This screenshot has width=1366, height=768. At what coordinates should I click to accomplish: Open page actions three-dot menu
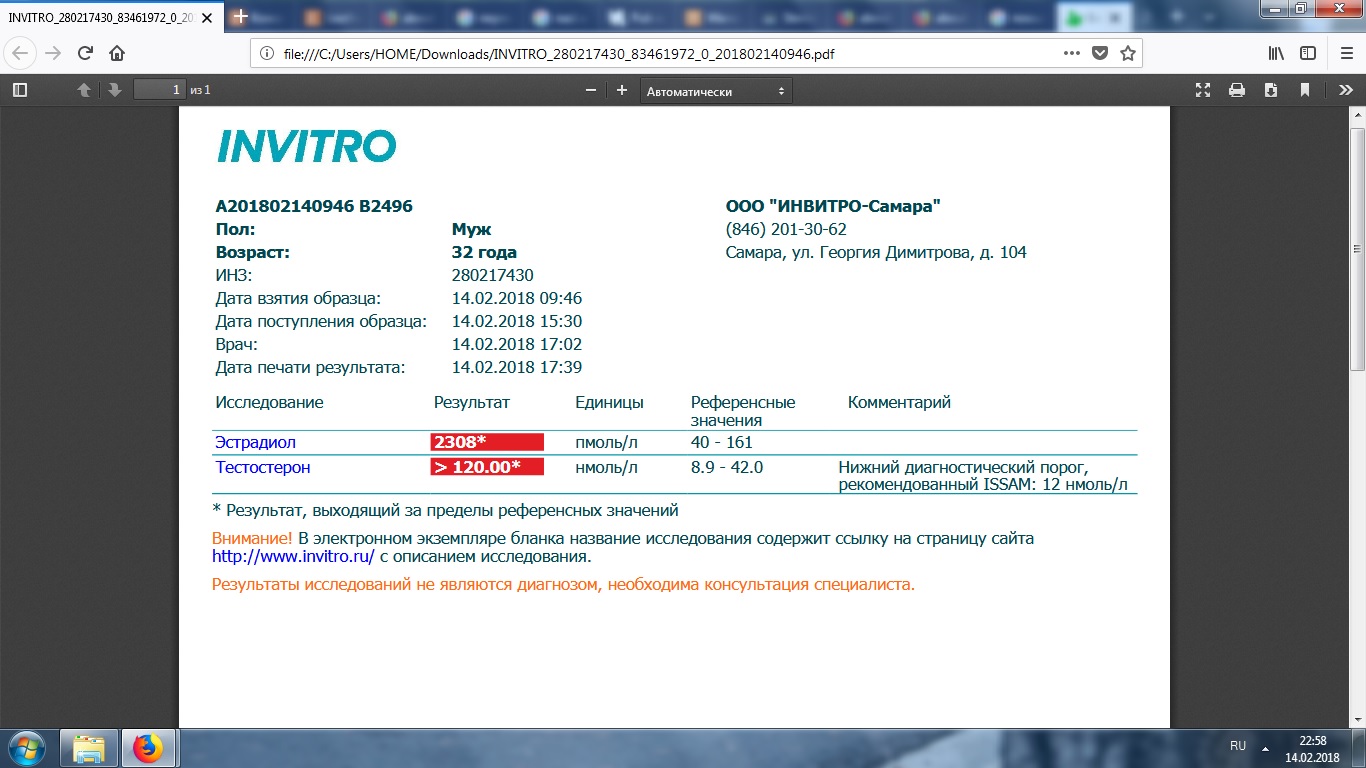click(x=1072, y=53)
